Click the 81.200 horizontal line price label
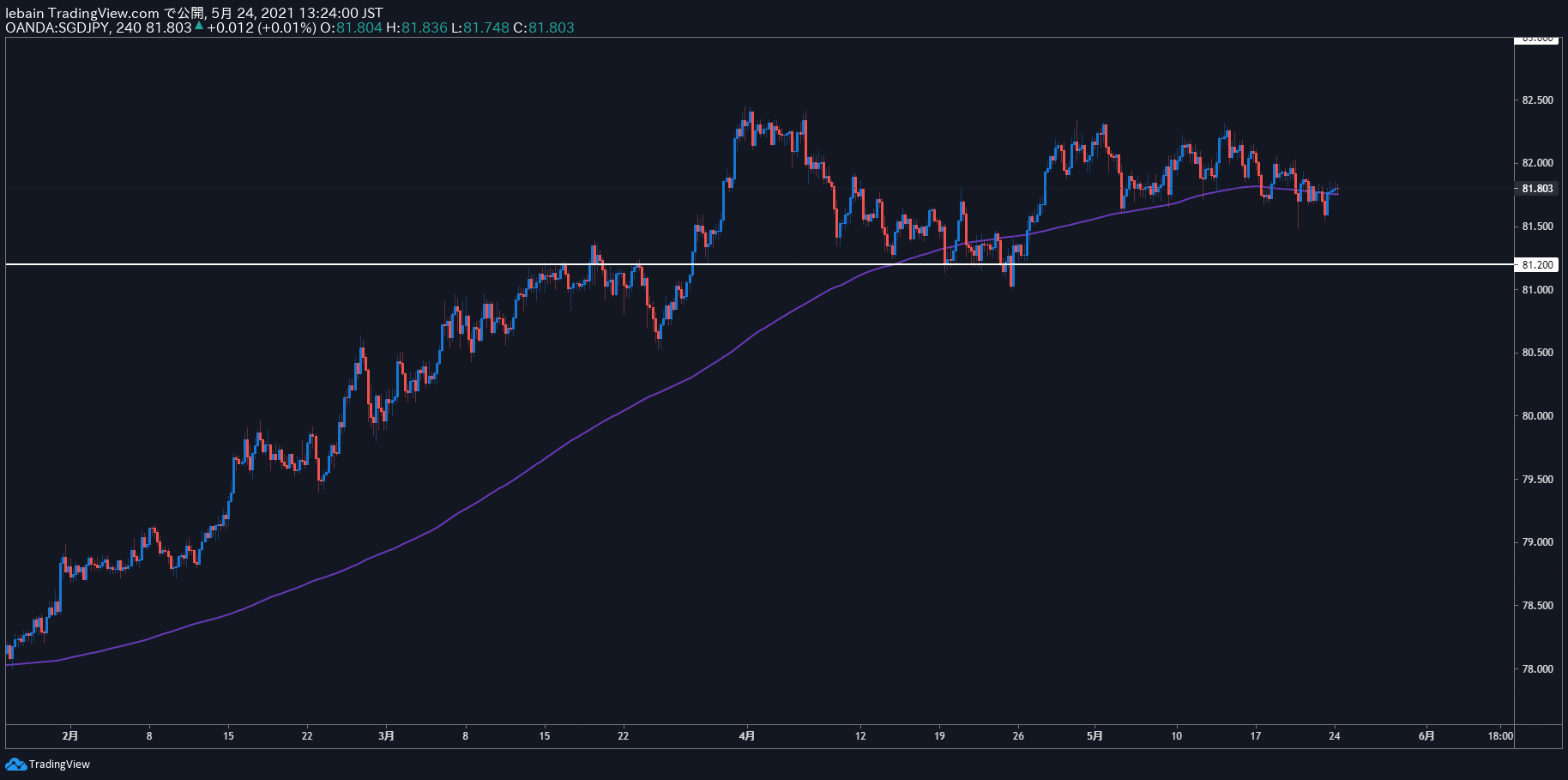The height and width of the screenshot is (780, 1568). point(1537,264)
